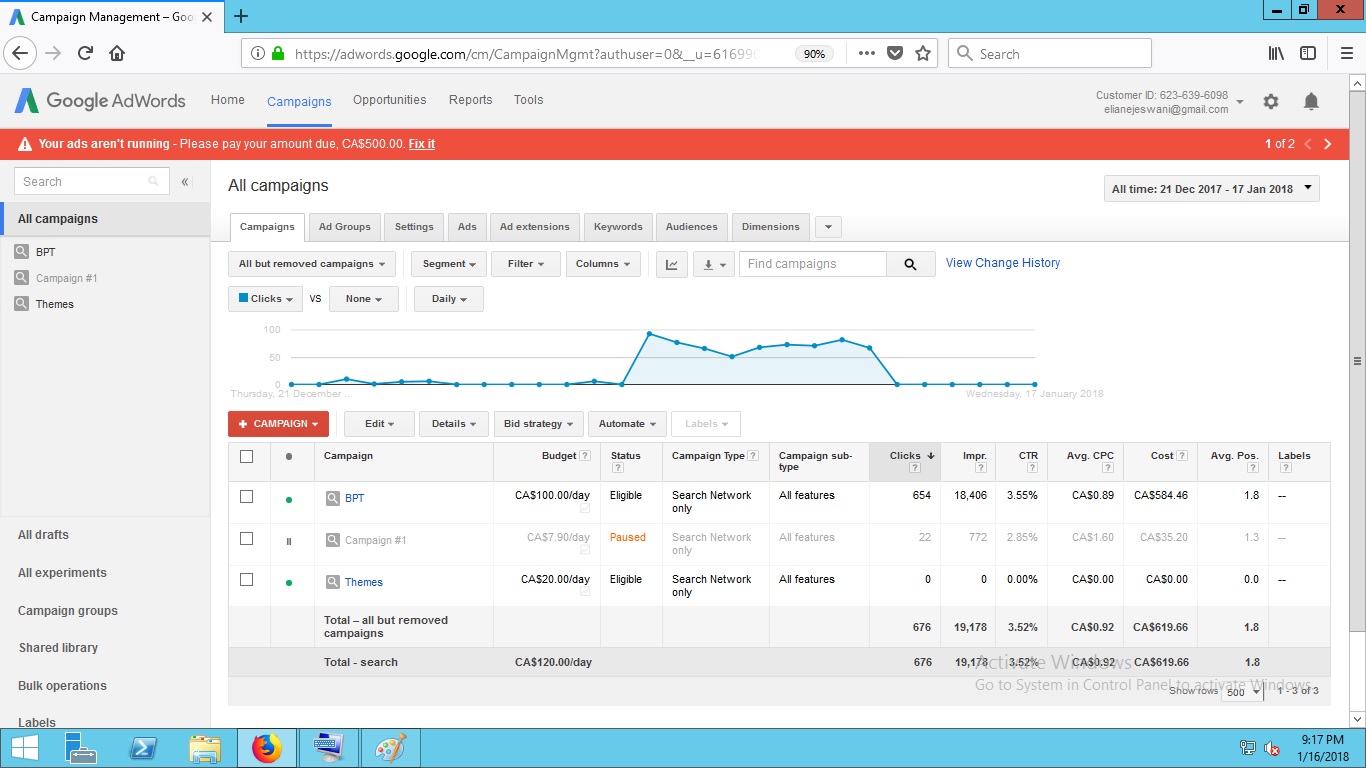
Task: Open Windows Start menu
Action: coord(24,748)
